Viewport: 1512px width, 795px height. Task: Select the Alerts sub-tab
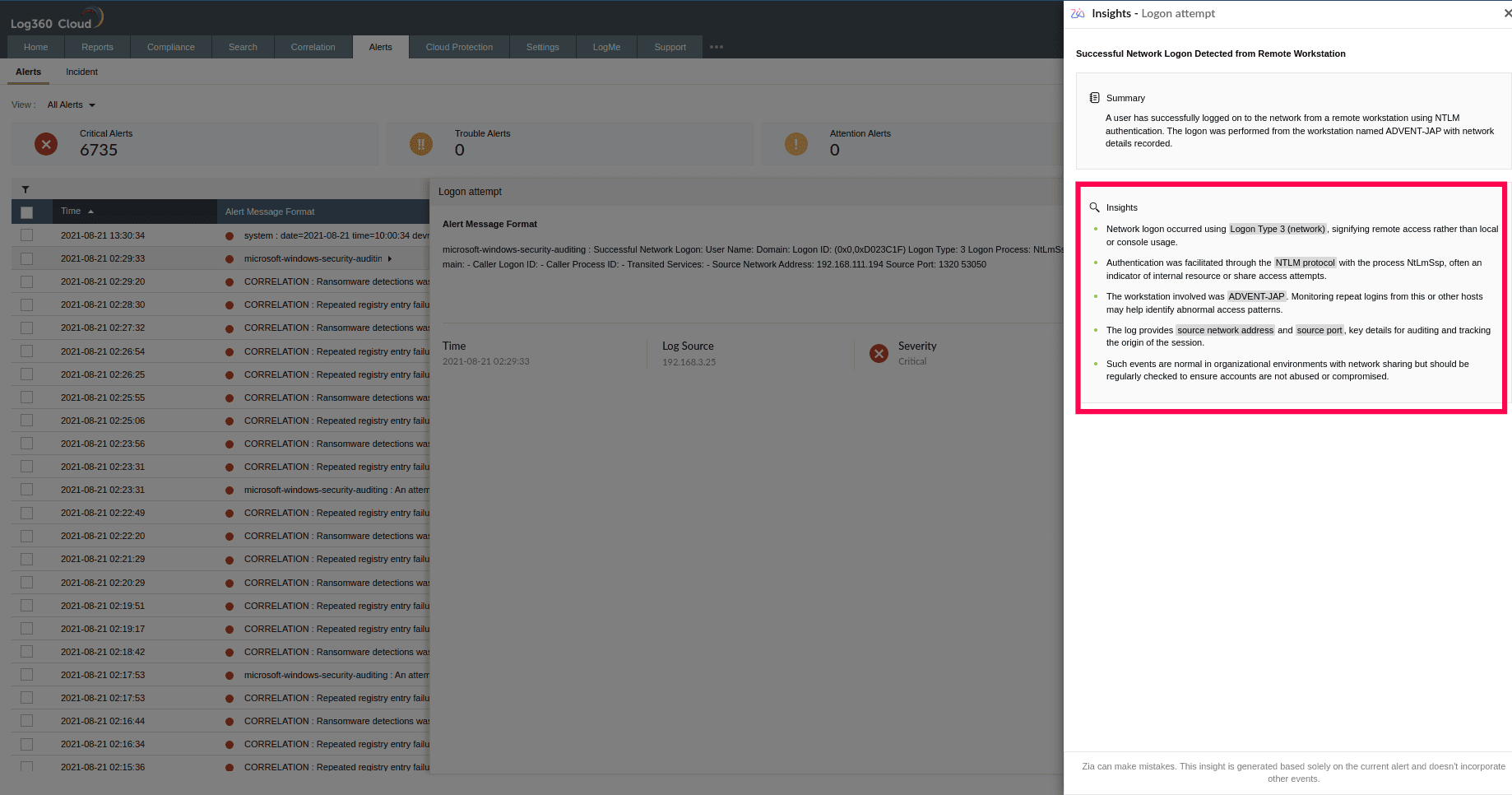click(28, 72)
